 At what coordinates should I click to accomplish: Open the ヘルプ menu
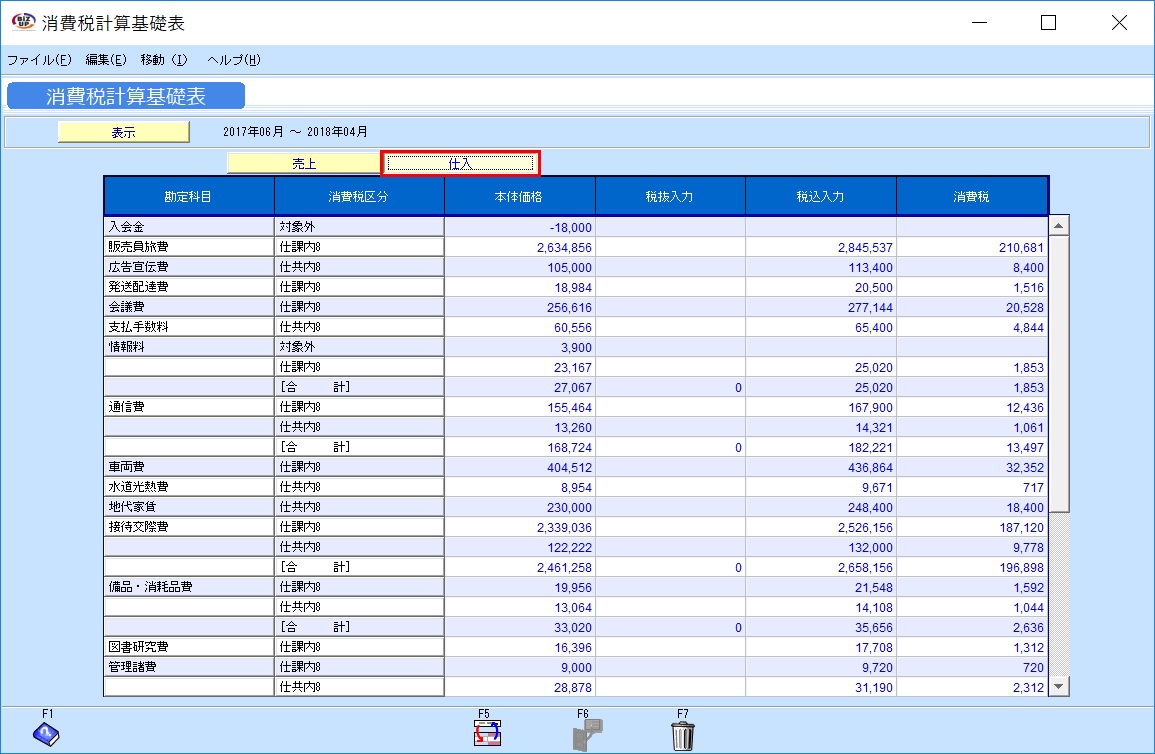(x=232, y=60)
